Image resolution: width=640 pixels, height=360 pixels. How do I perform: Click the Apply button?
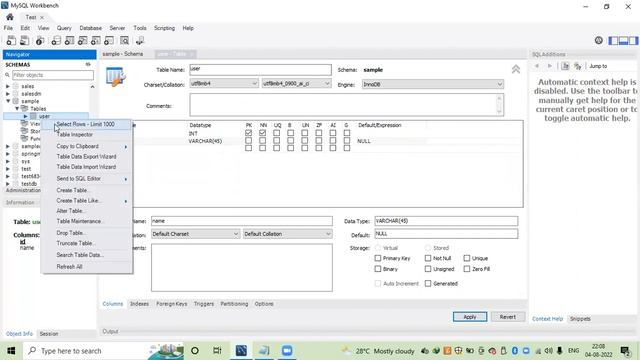[470, 317]
